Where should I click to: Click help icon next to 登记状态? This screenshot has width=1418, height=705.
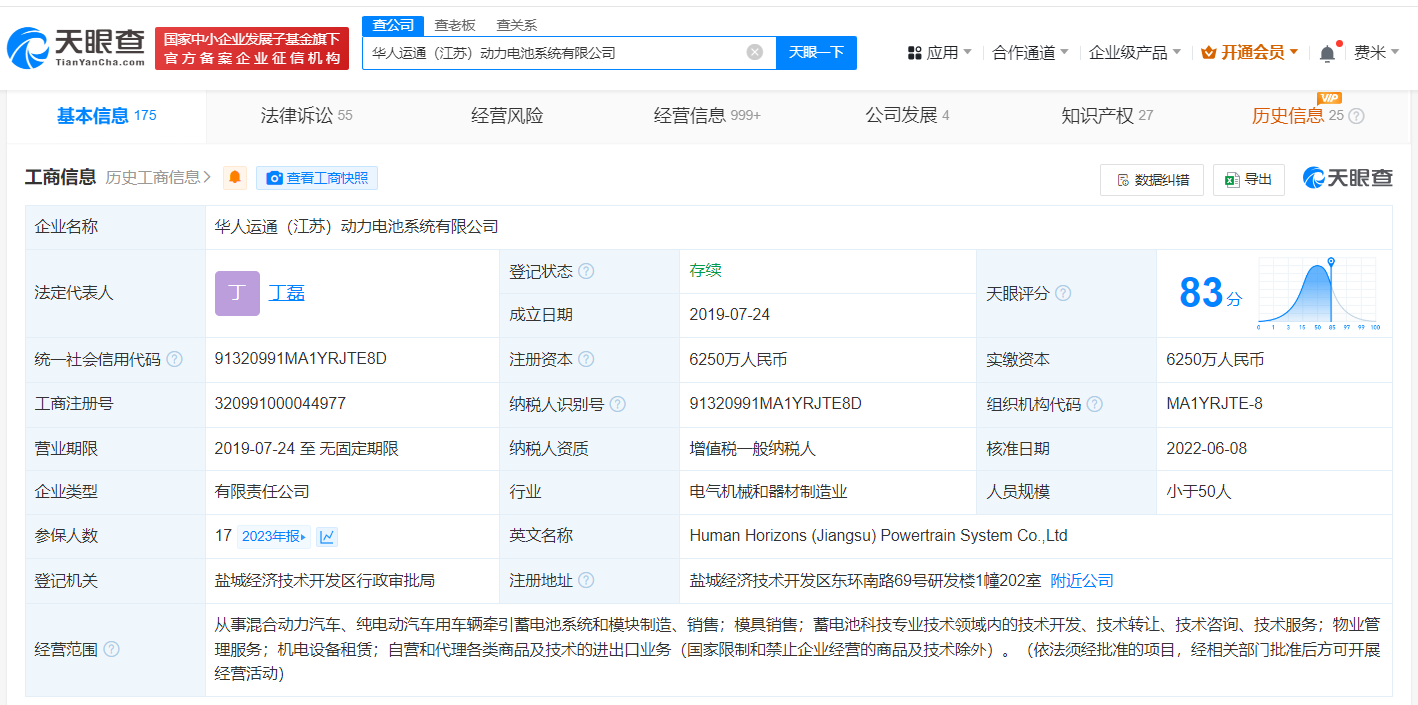pos(586,271)
